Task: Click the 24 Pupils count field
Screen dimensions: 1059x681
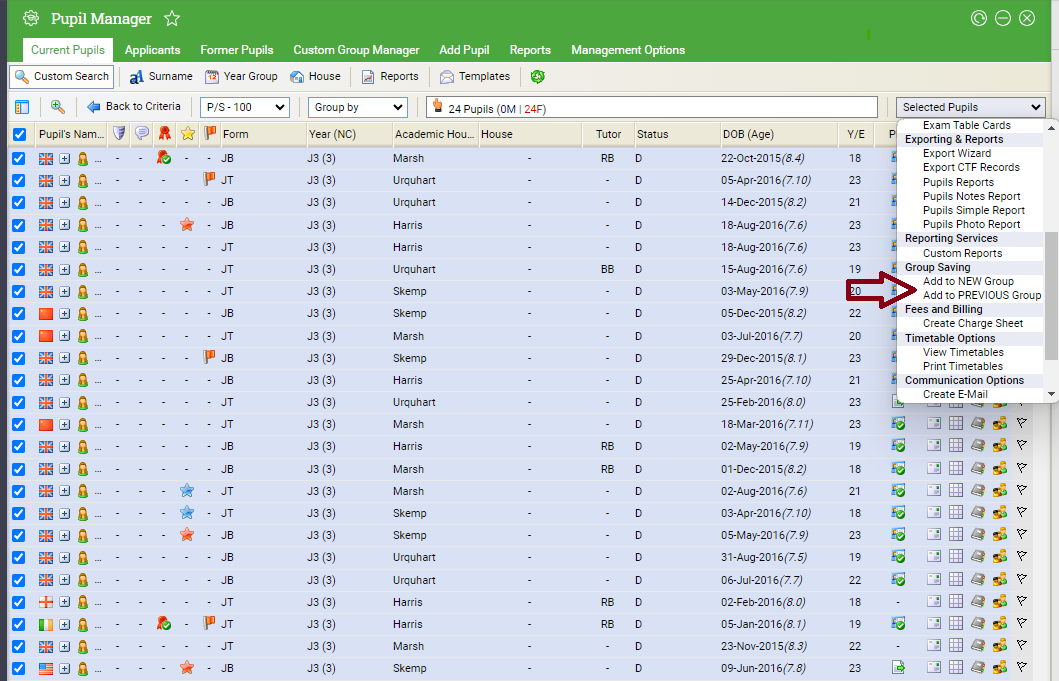Action: coord(652,107)
